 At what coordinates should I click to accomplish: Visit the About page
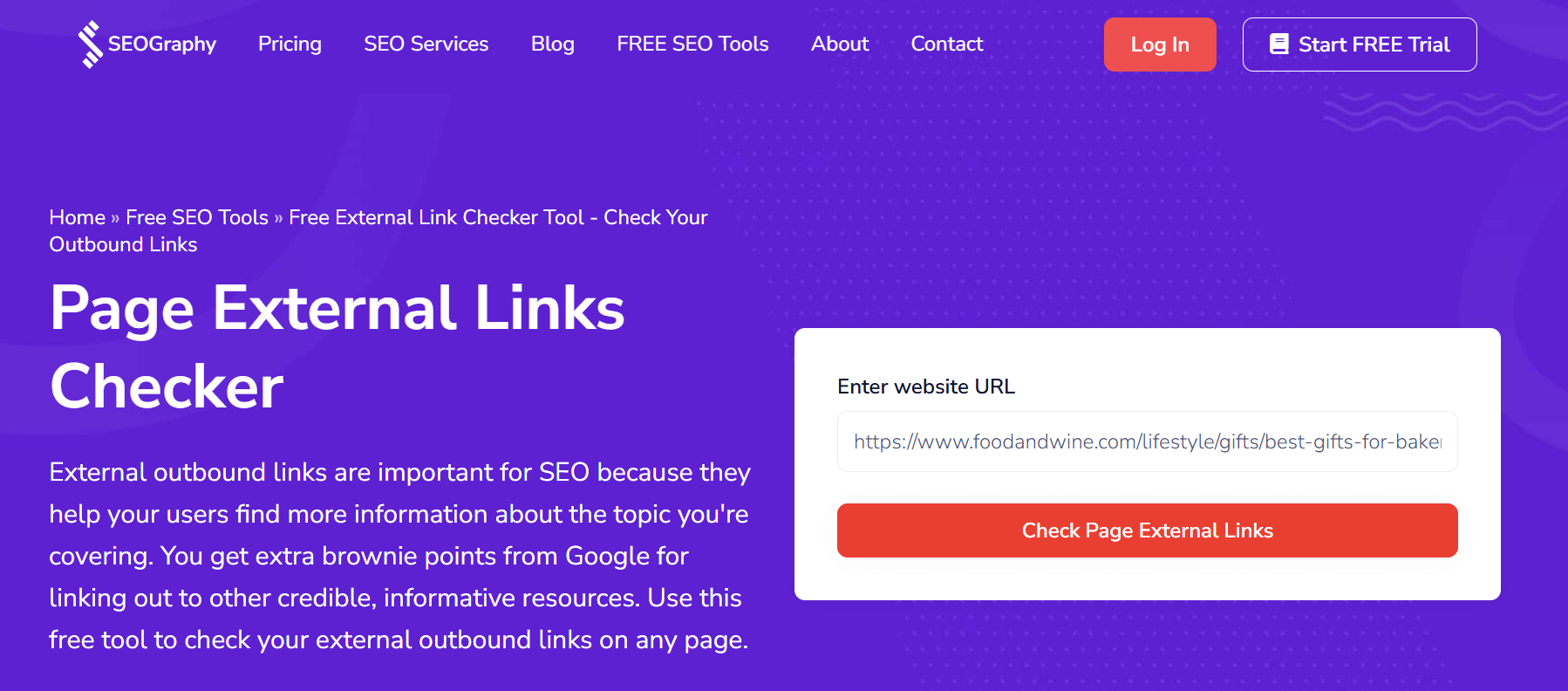pyautogui.click(x=839, y=44)
